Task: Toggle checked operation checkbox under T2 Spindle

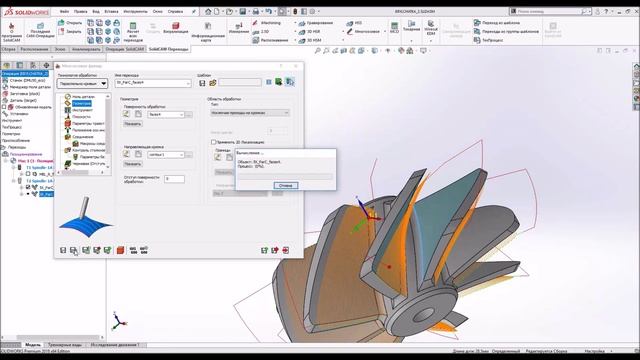Action: pyautogui.click(x=28, y=187)
